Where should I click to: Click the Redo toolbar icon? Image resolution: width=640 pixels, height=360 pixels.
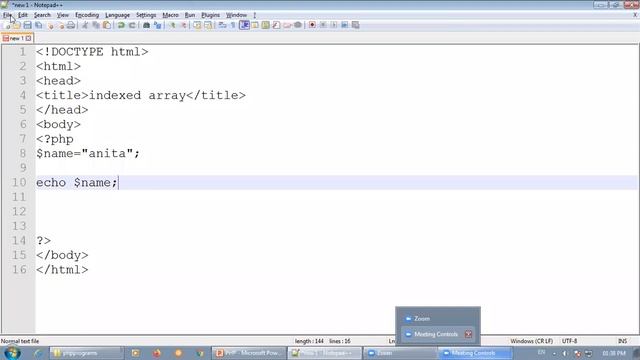tap(132, 25)
